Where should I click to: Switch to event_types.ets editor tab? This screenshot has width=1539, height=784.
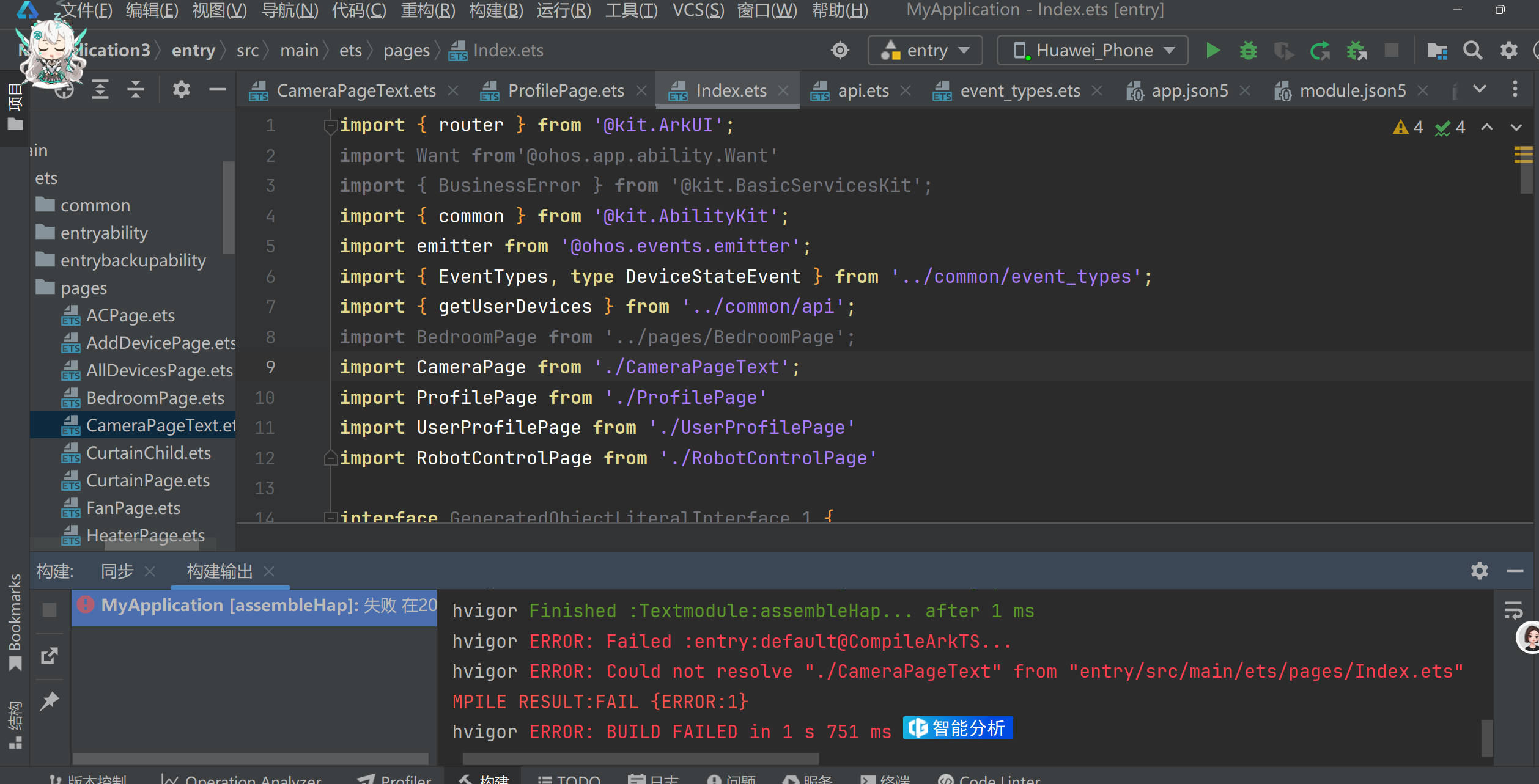1020,90
